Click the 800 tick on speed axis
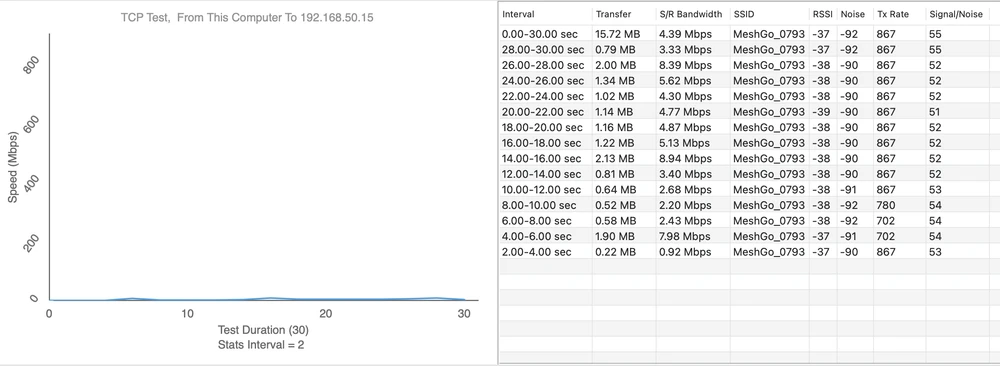The width and height of the screenshot is (1000, 366). pos(31,64)
